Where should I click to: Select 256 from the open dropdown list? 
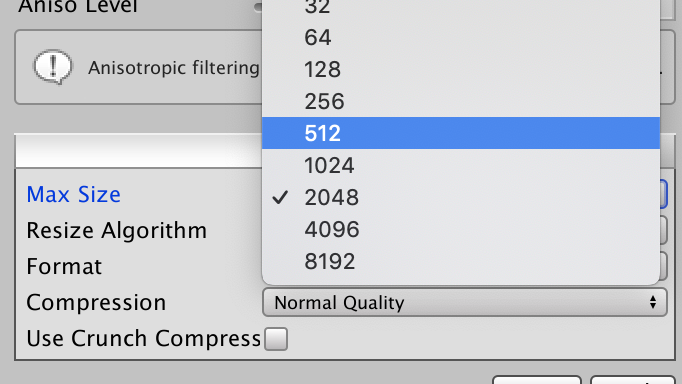coord(461,101)
